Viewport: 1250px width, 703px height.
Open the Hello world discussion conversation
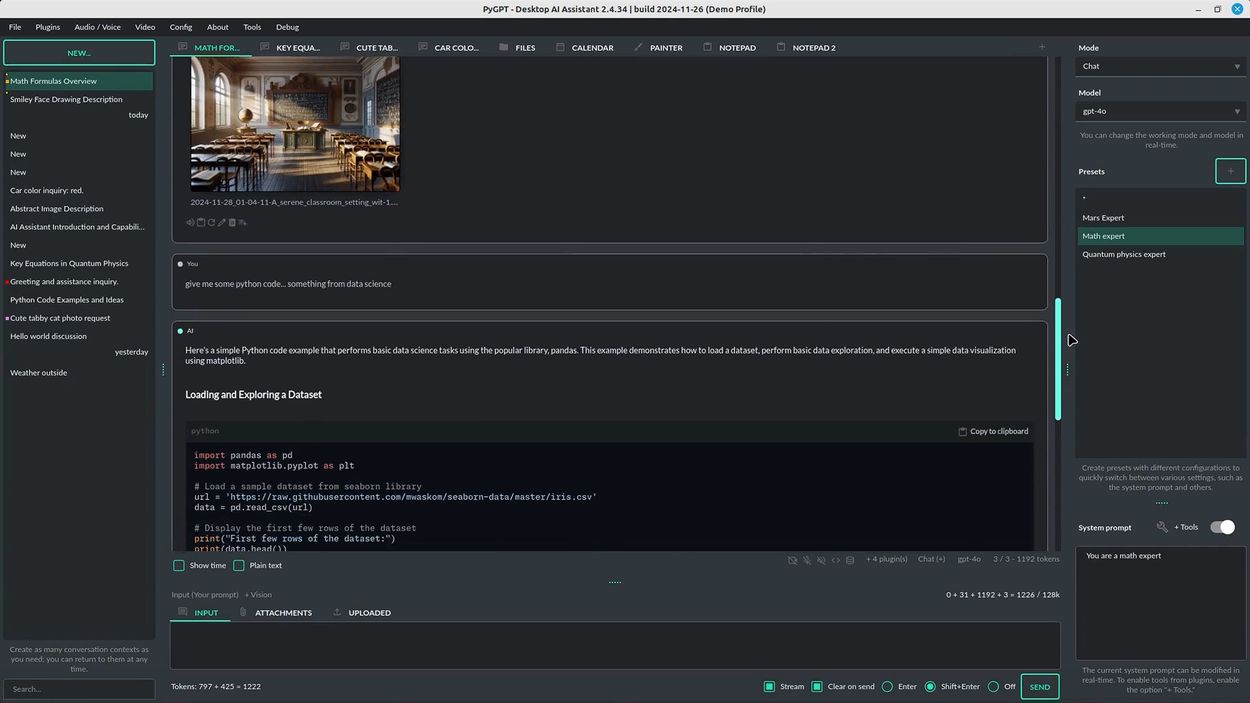click(79, 336)
